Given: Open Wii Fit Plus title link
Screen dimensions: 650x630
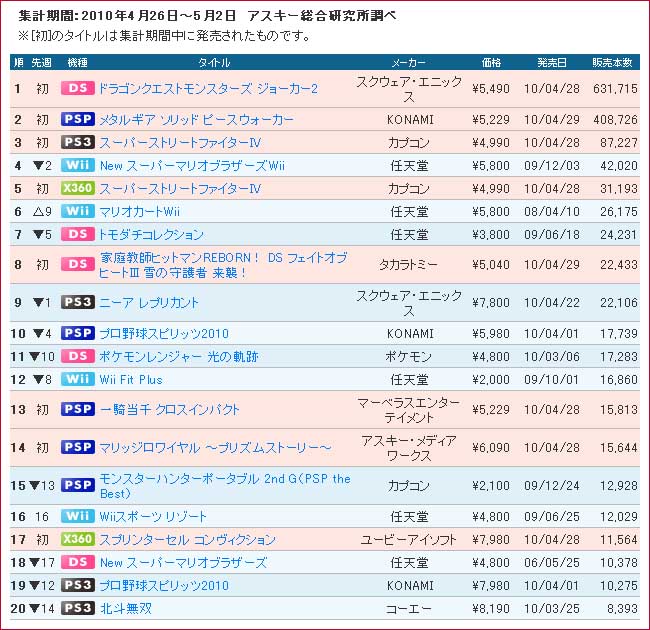Looking at the screenshot, I should (x=131, y=380).
